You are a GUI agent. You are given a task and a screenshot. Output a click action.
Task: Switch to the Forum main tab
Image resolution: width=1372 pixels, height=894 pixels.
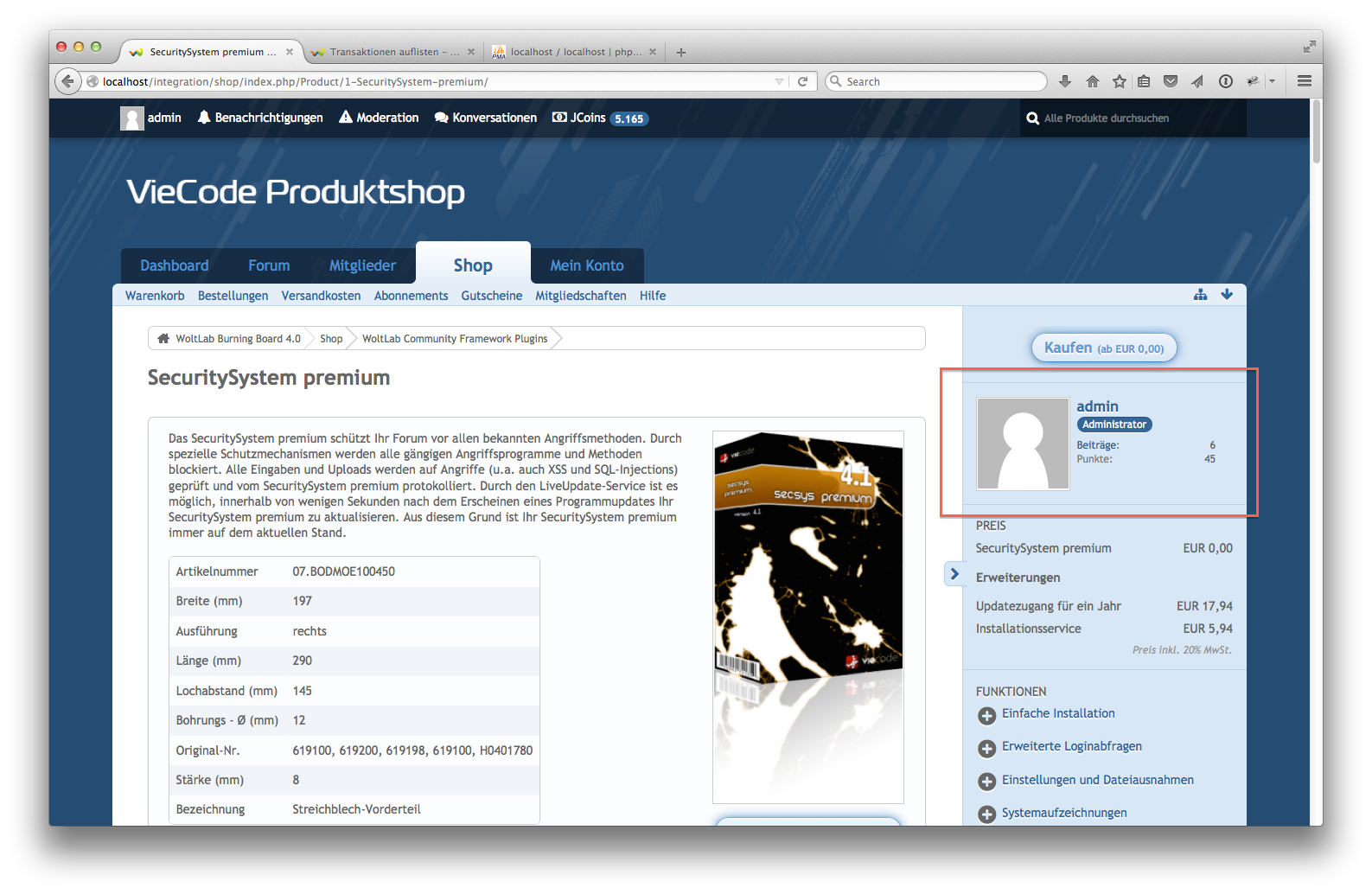(x=269, y=265)
